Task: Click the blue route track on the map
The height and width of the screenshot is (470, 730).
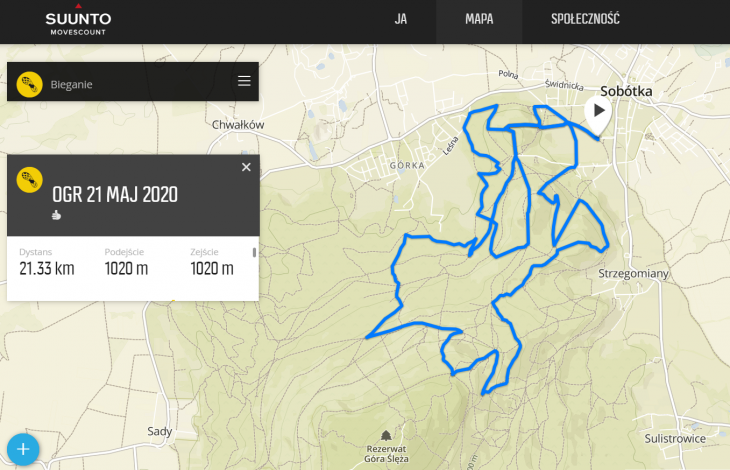Action: point(530,205)
